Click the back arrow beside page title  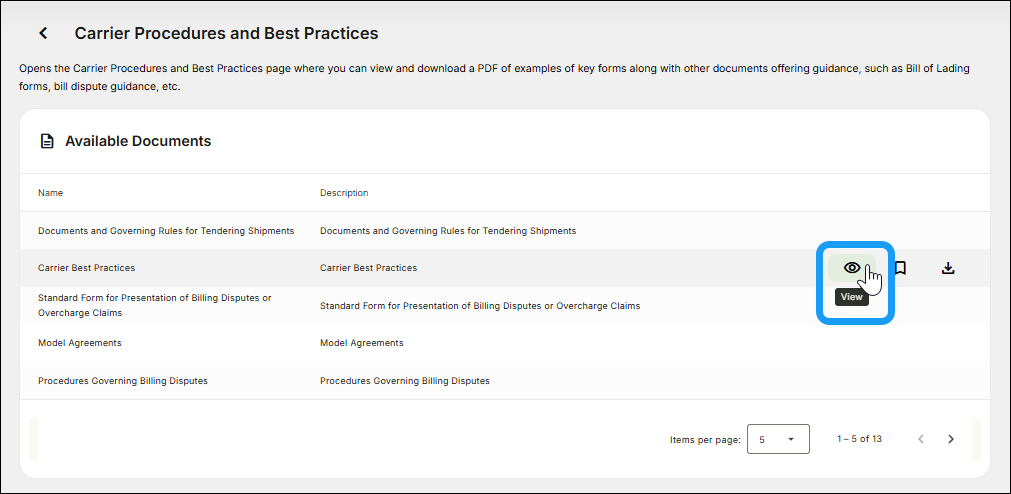(x=43, y=33)
